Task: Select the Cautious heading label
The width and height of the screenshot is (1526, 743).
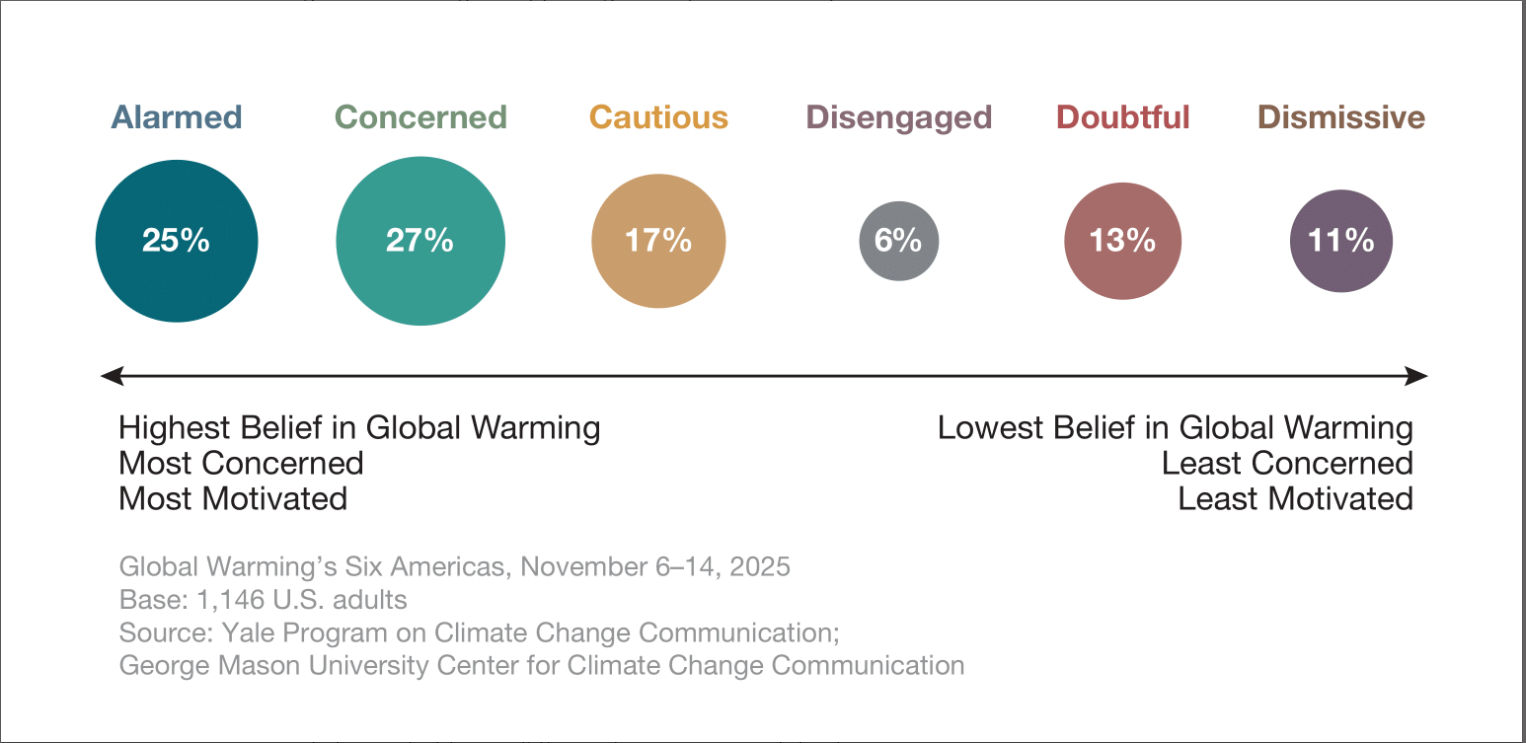Action: click(x=659, y=117)
